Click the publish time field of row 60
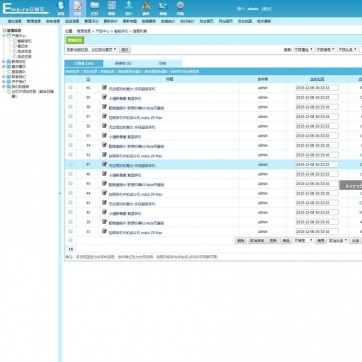Image resolution: width=362 pixels, height=362 pixels. click(x=317, y=88)
